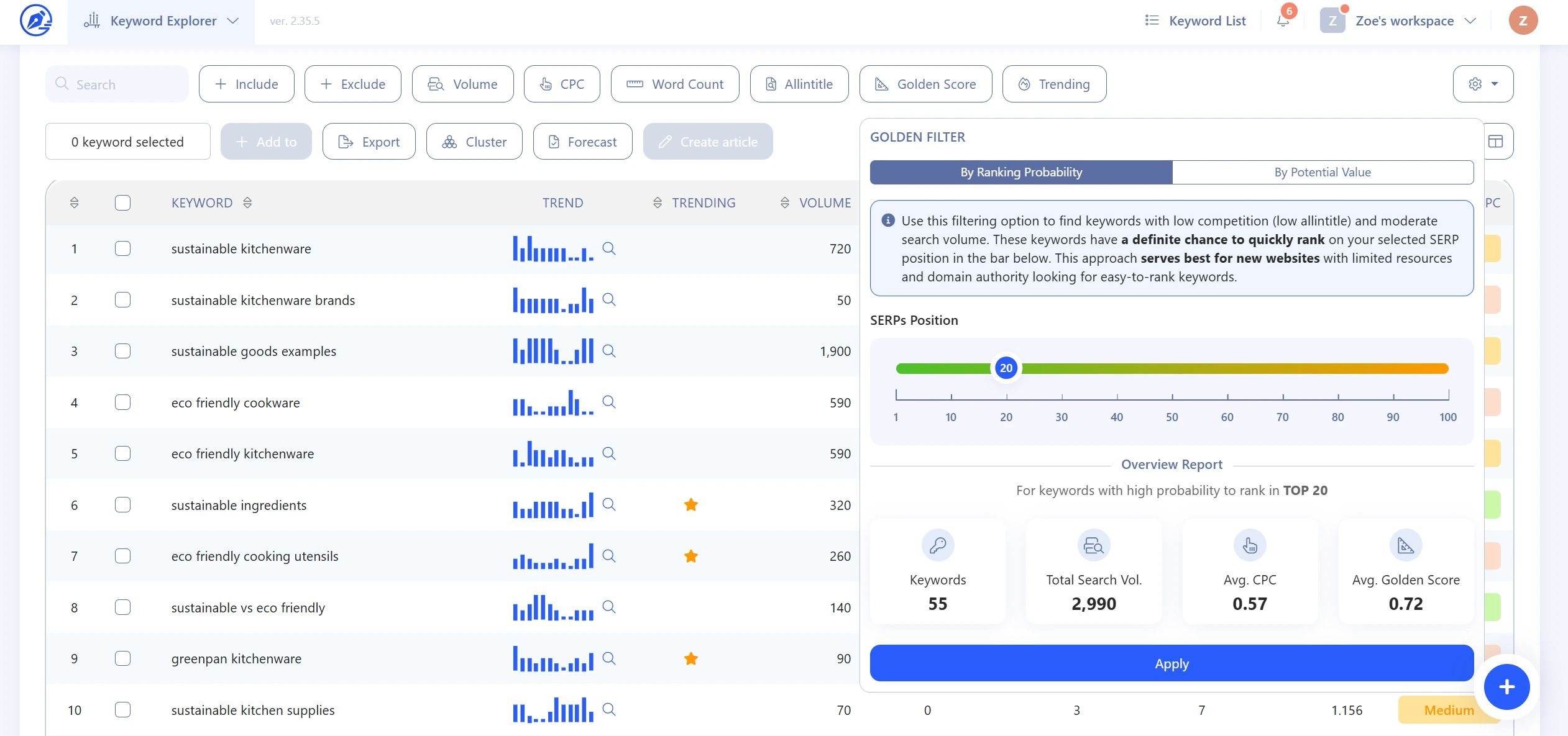
Task: Click the forecast tool icon
Action: pyautogui.click(x=555, y=141)
